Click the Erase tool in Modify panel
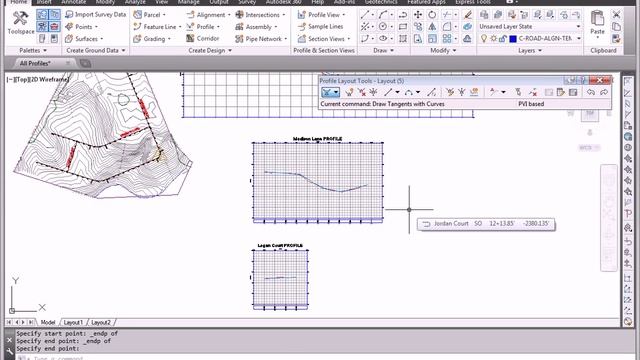Screen dimensions: 640x360 467,15
